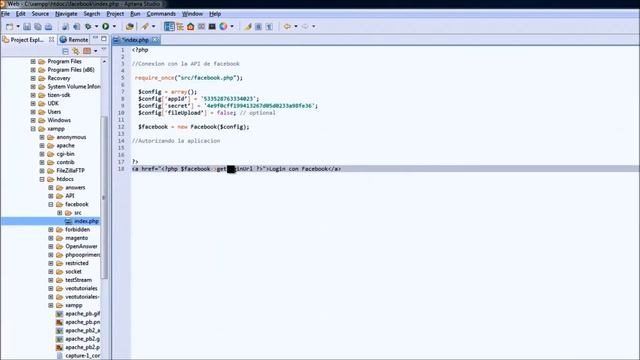This screenshot has height=360, width=640.
Task: Click the highlighted blue explorer view icon
Action: [x=169, y=27]
